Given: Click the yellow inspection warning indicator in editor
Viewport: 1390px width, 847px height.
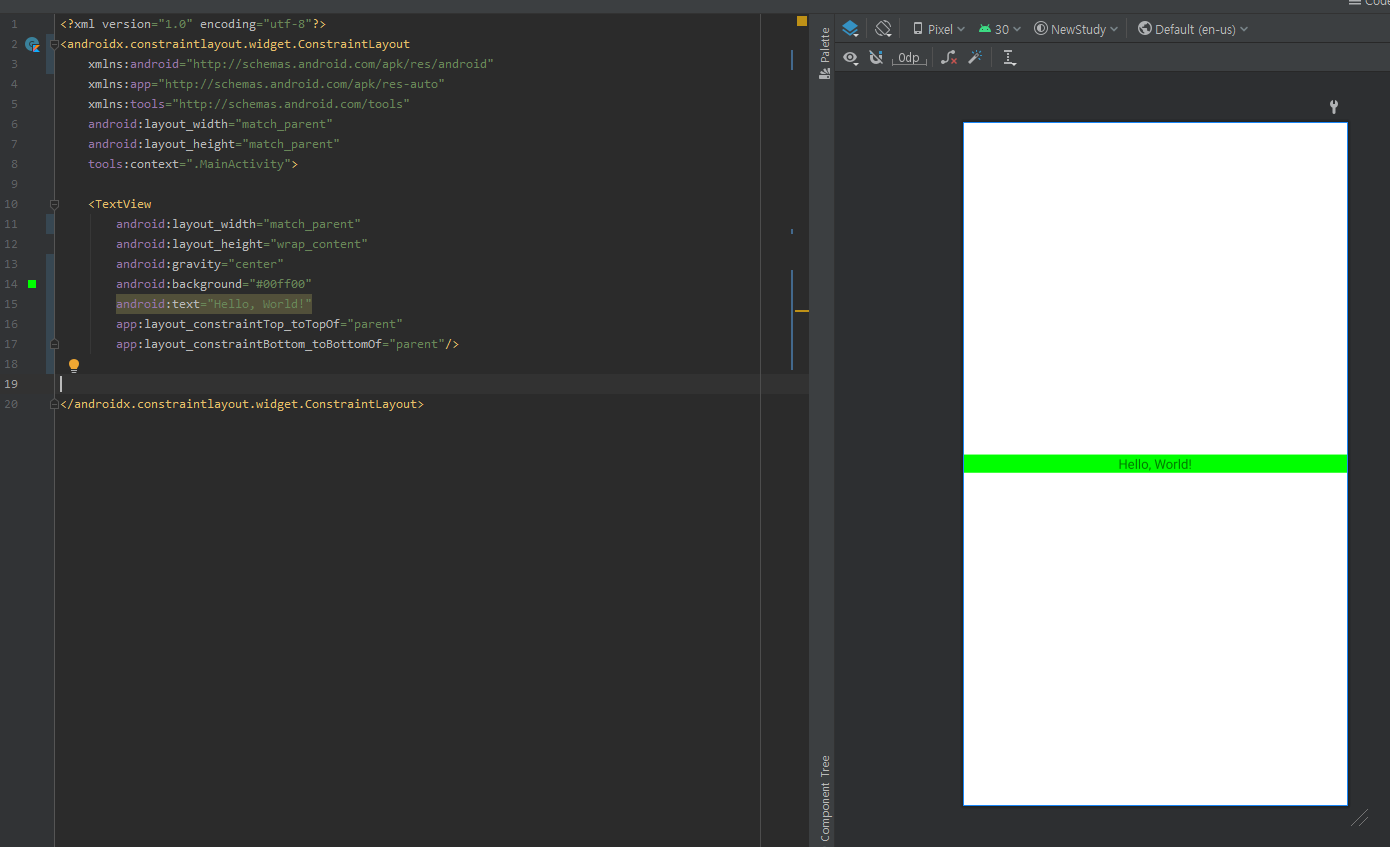Looking at the screenshot, I should coord(801,21).
